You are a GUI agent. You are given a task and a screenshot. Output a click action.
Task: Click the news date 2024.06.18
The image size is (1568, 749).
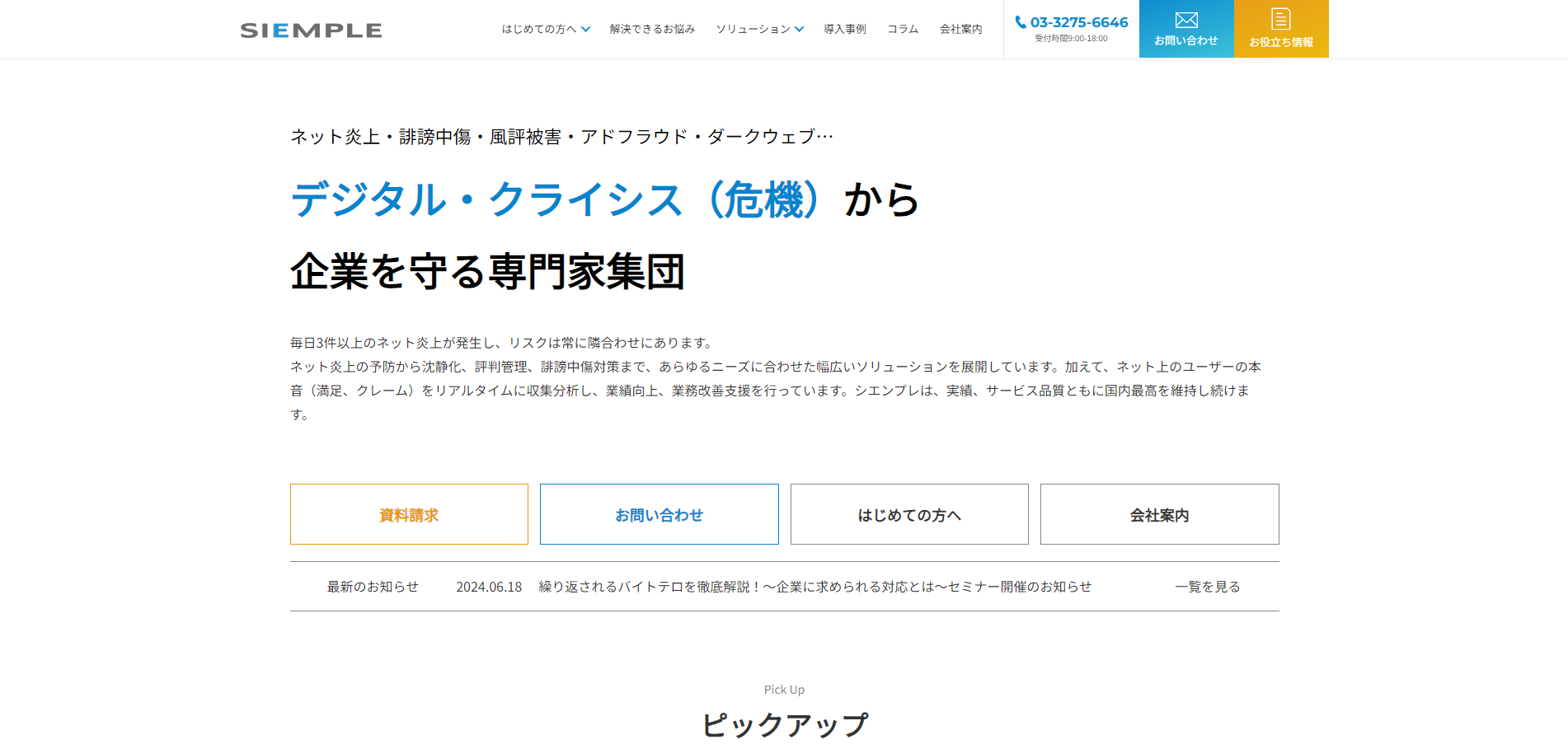pyautogui.click(x=489, y=587)
